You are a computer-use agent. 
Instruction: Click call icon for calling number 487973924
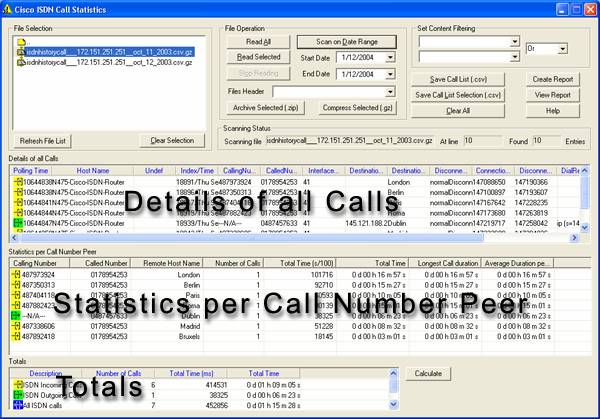coord(16,273)
